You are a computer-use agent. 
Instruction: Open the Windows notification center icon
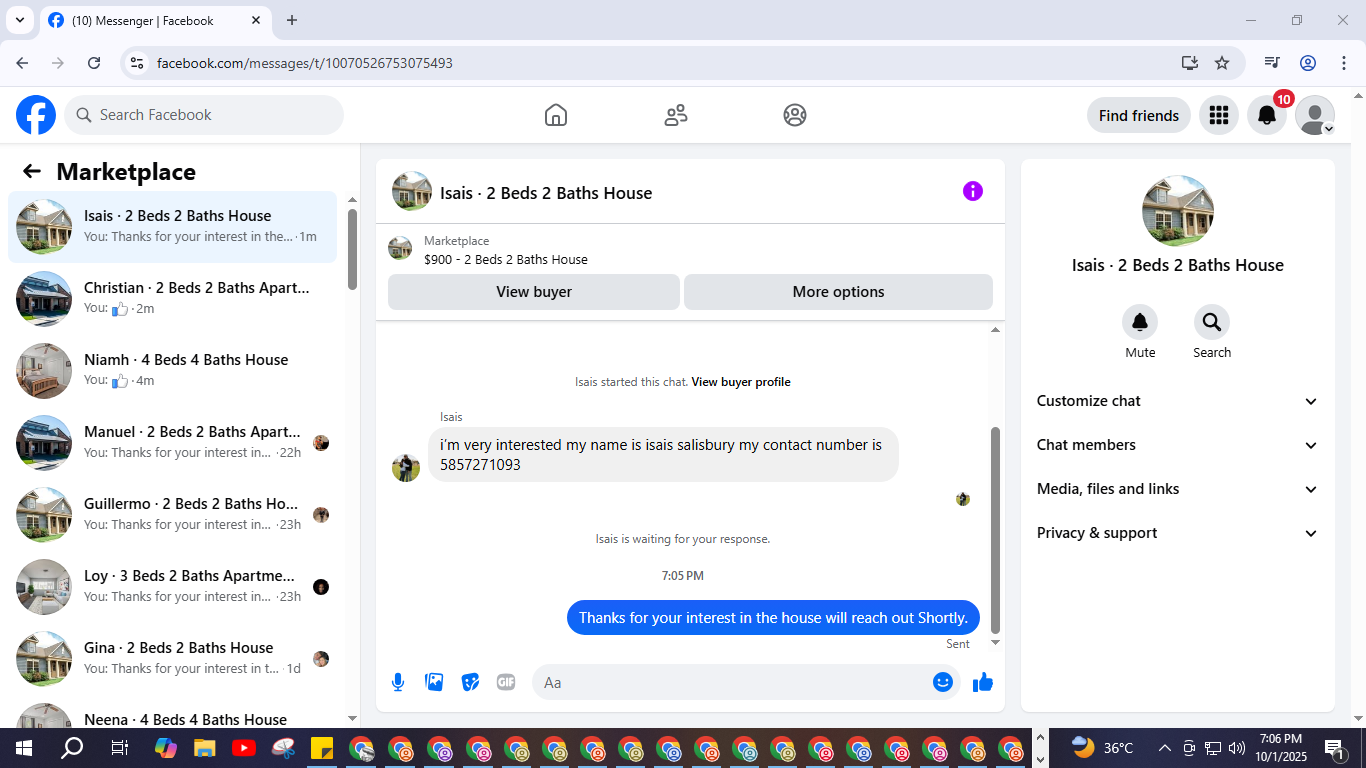tap(1334, 748)
